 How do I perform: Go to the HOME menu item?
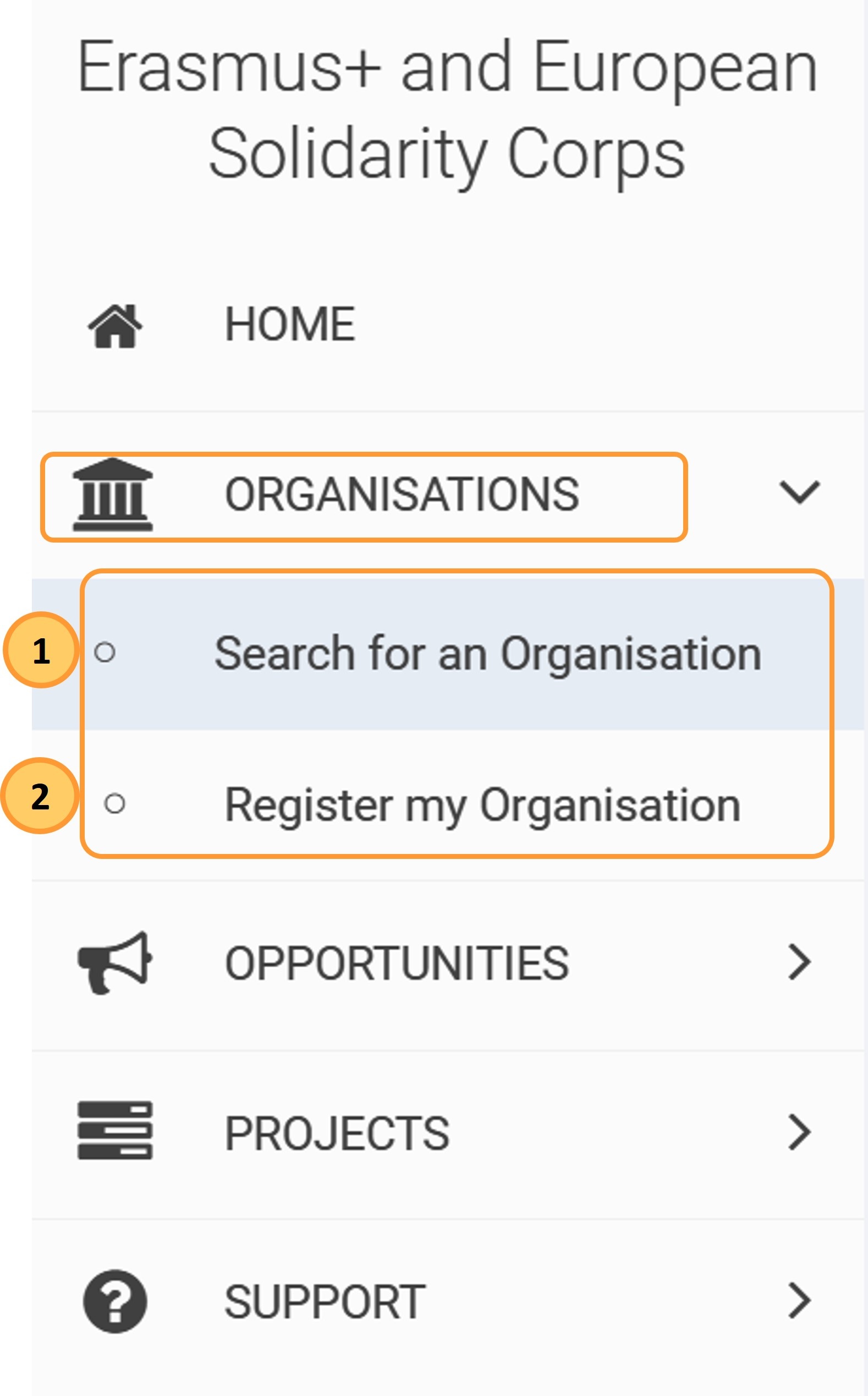[x=290, y=325]
